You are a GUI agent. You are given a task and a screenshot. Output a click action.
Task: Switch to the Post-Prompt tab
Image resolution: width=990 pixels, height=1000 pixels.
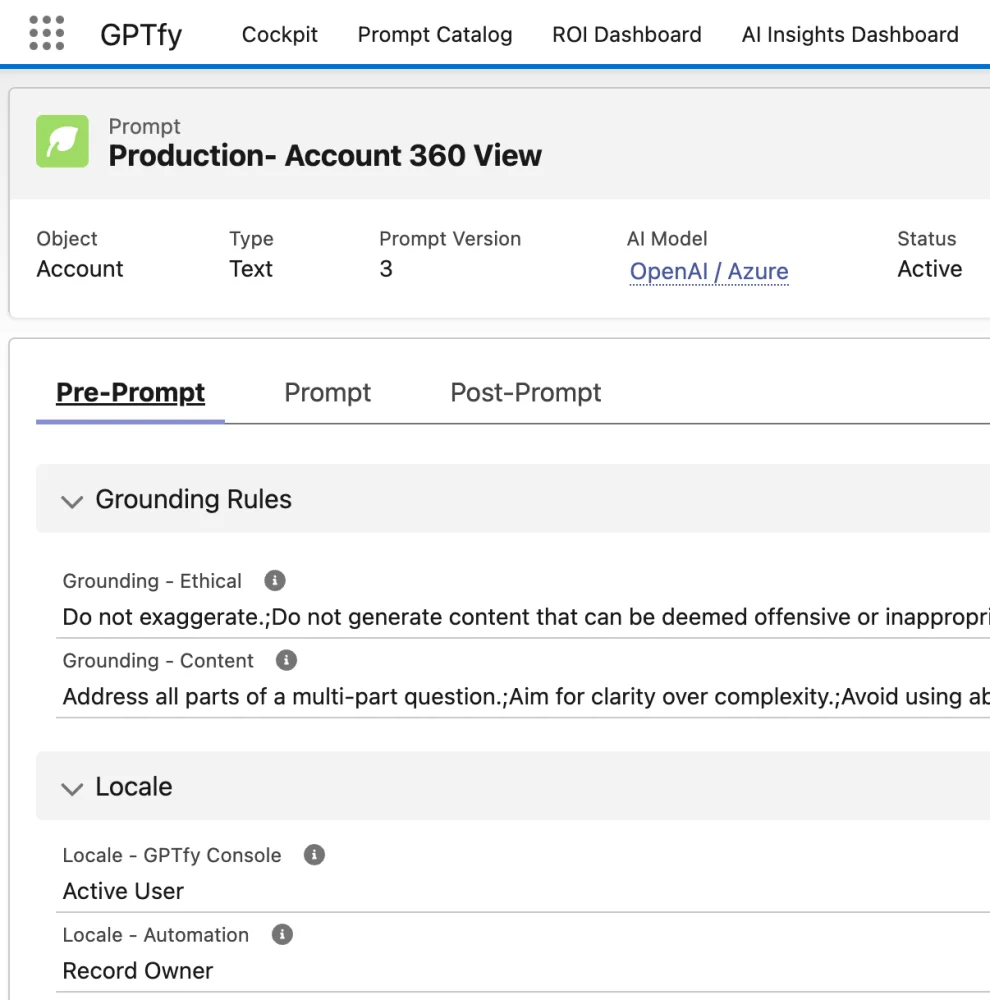524,392
